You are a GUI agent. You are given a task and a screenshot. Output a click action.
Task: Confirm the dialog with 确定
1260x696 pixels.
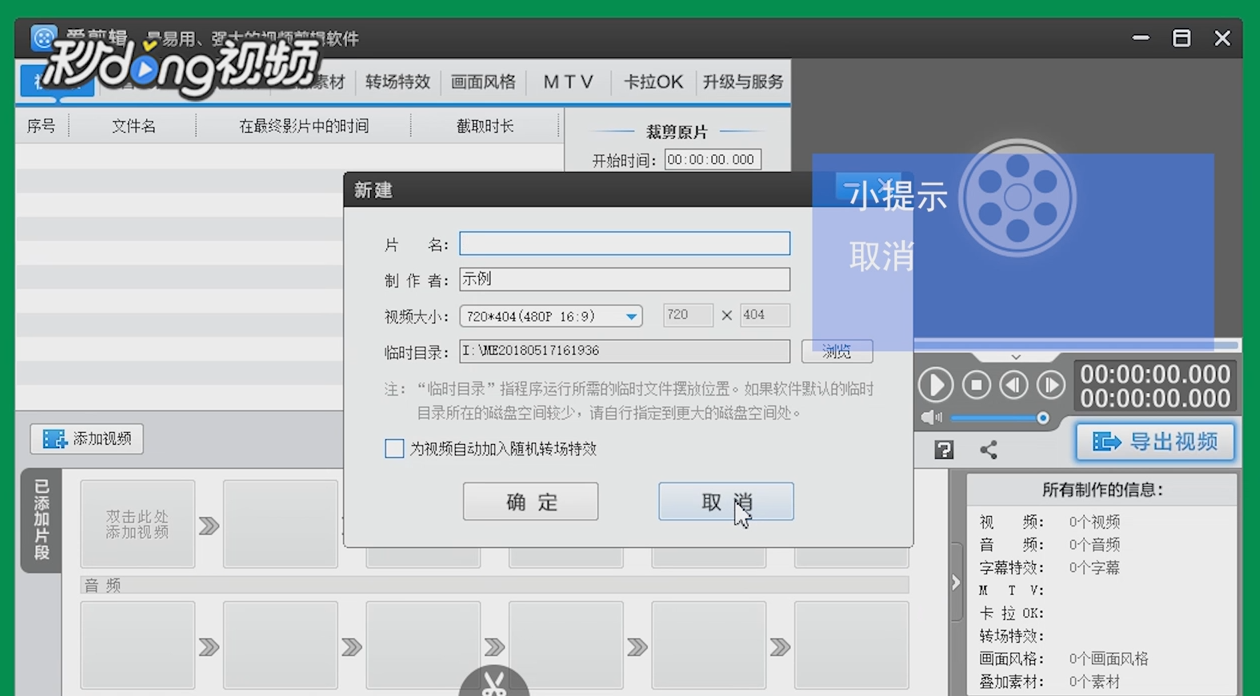coord(530,502)
